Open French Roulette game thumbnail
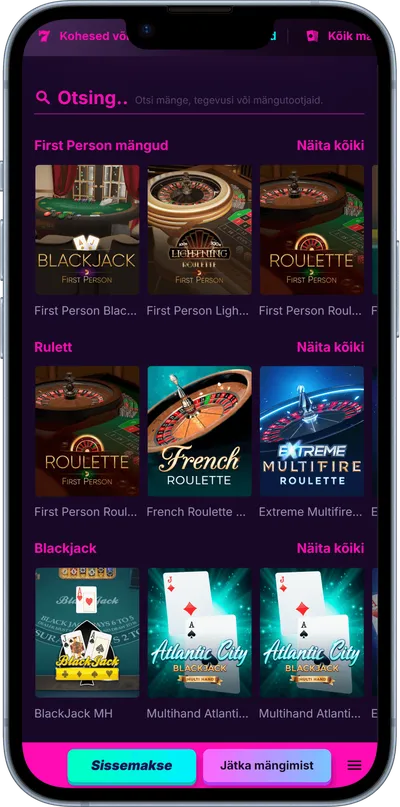The width and height of the screenshot is (400, 807). (199, 431)
